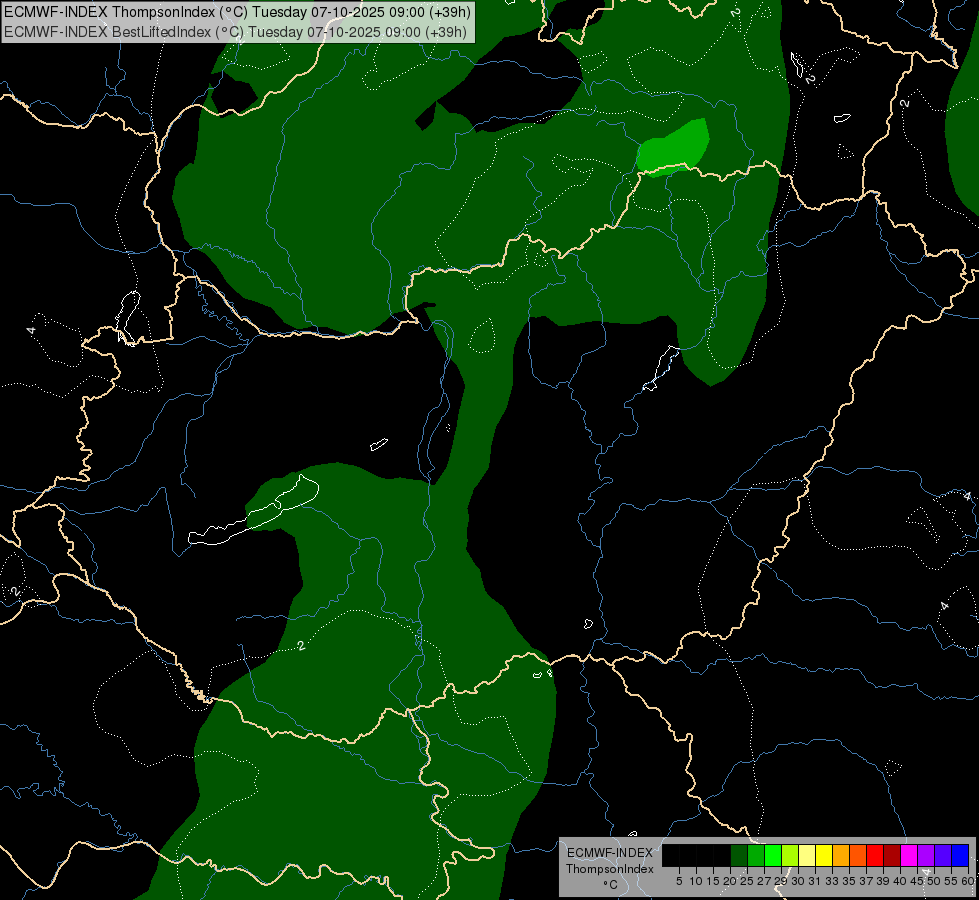
Task: Click the dark red 39–40 legend swatch
Action: 892,855
